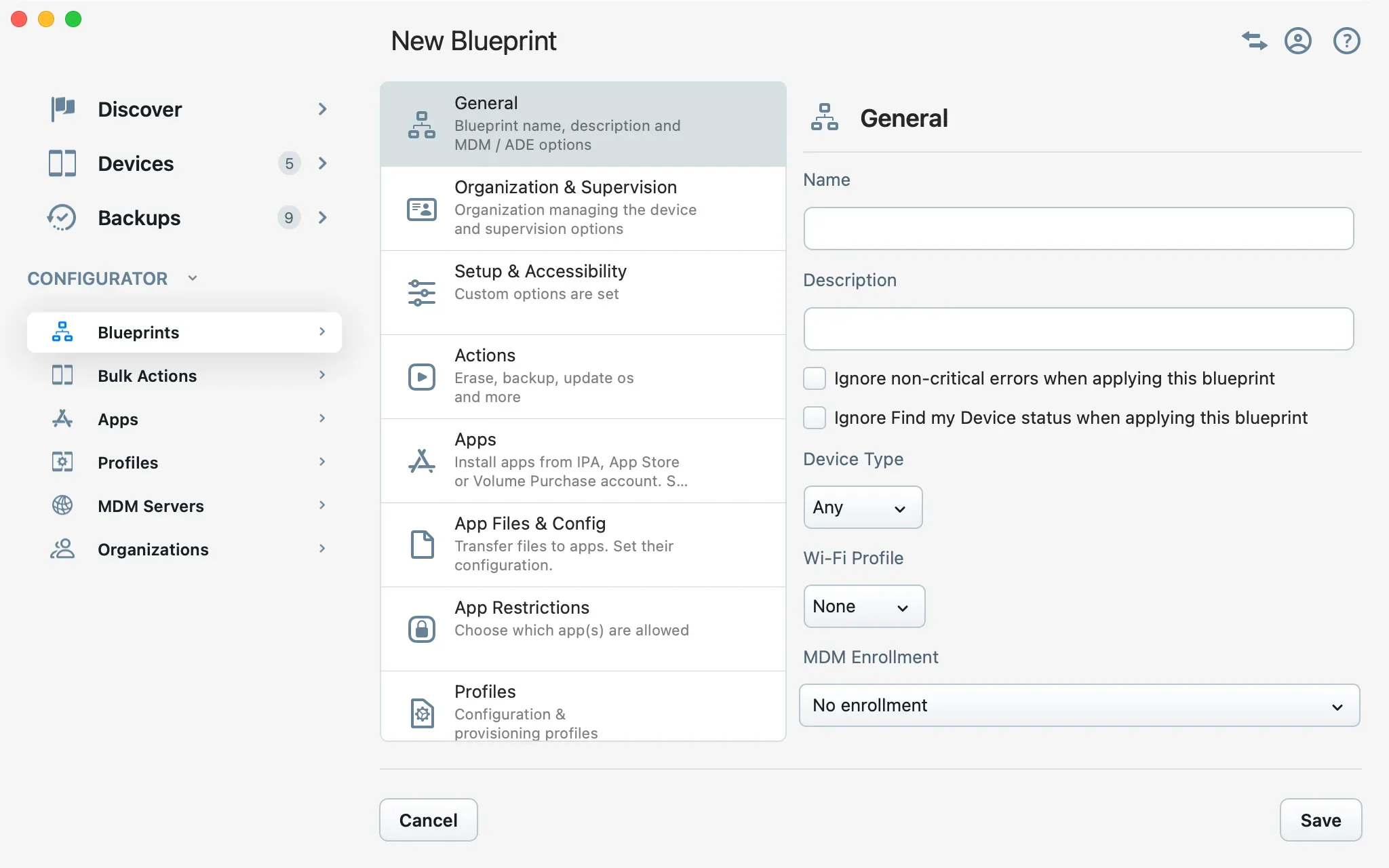Select the Setup & Accessibility section

(x=582, y=292)
